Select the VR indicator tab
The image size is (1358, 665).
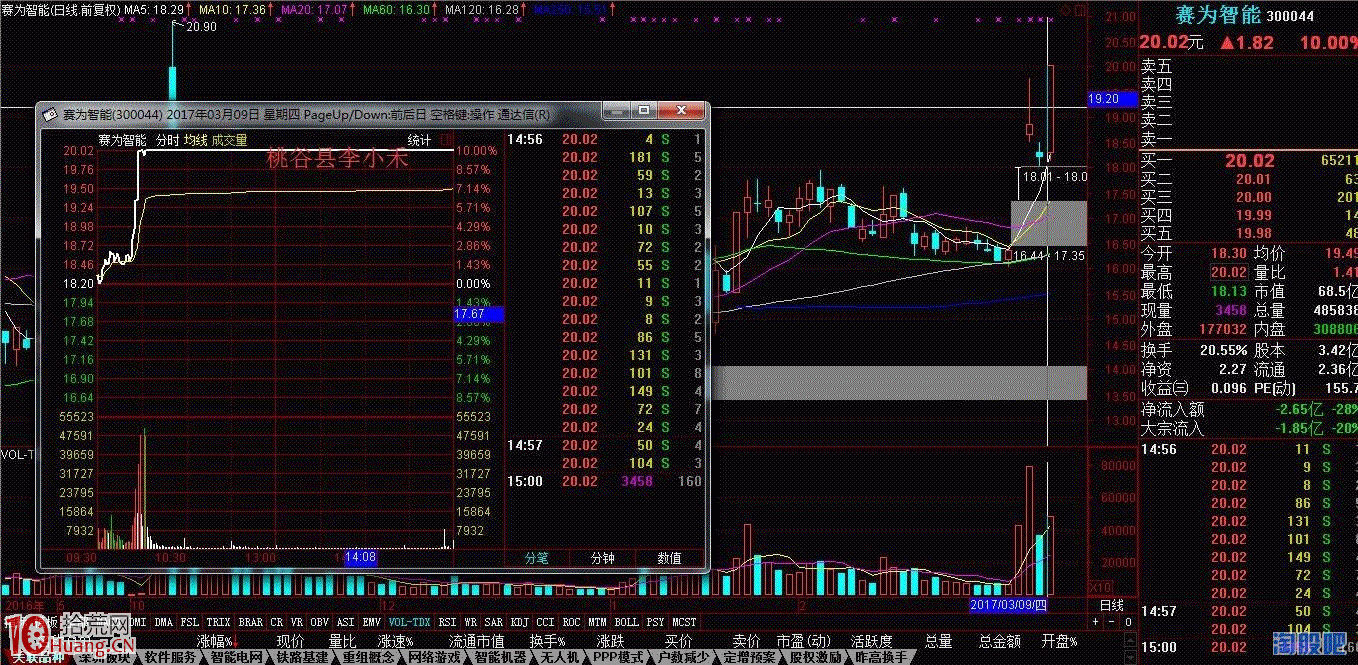point(297,622)
